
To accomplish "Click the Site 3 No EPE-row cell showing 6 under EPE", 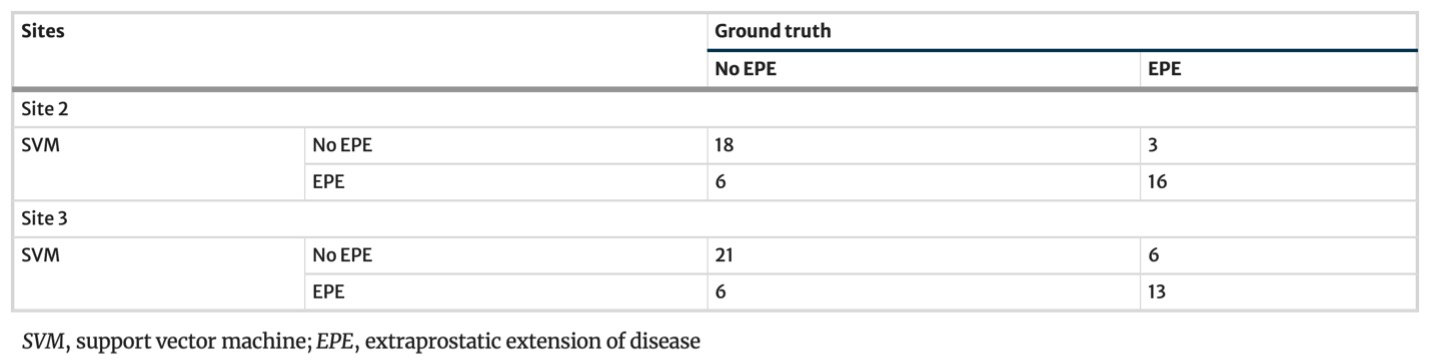I will [1279, 255].
